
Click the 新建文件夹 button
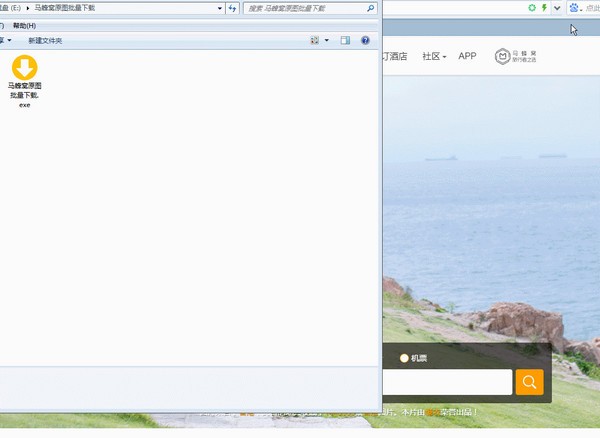click(45, 41)
